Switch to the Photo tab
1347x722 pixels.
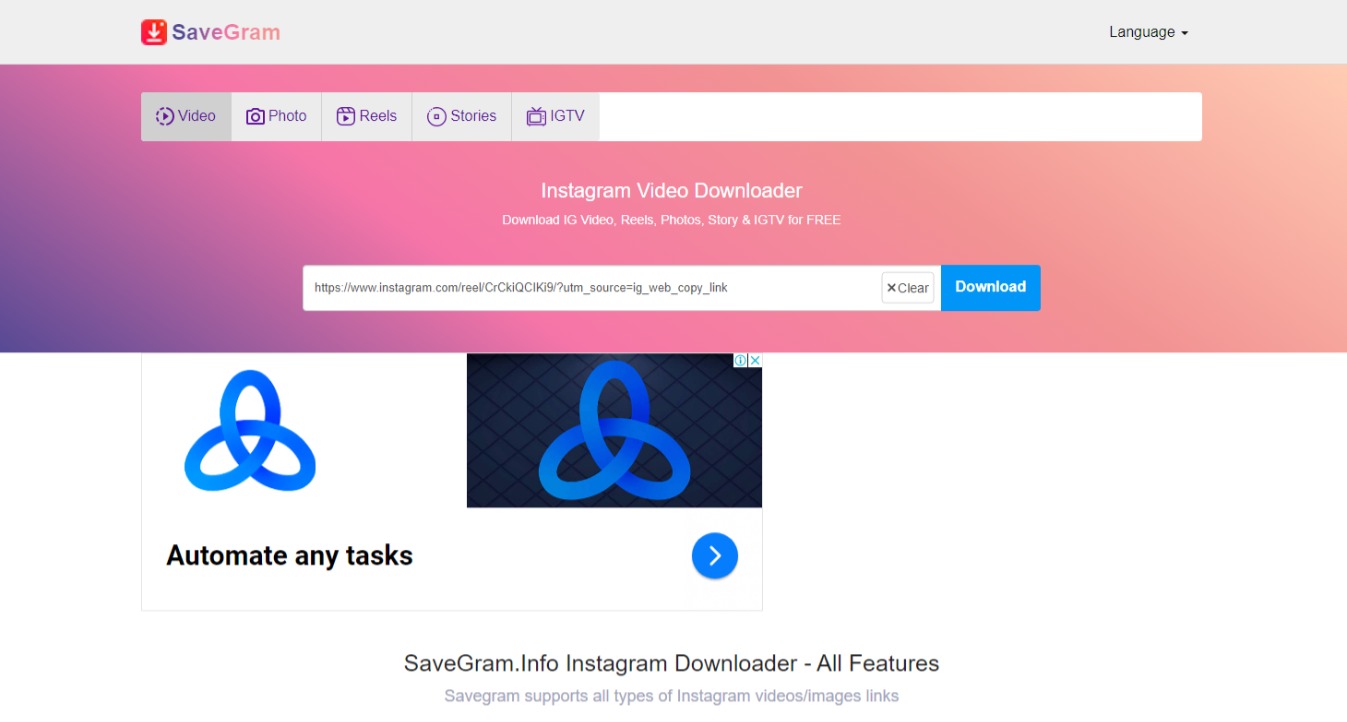tap(277, 116)
